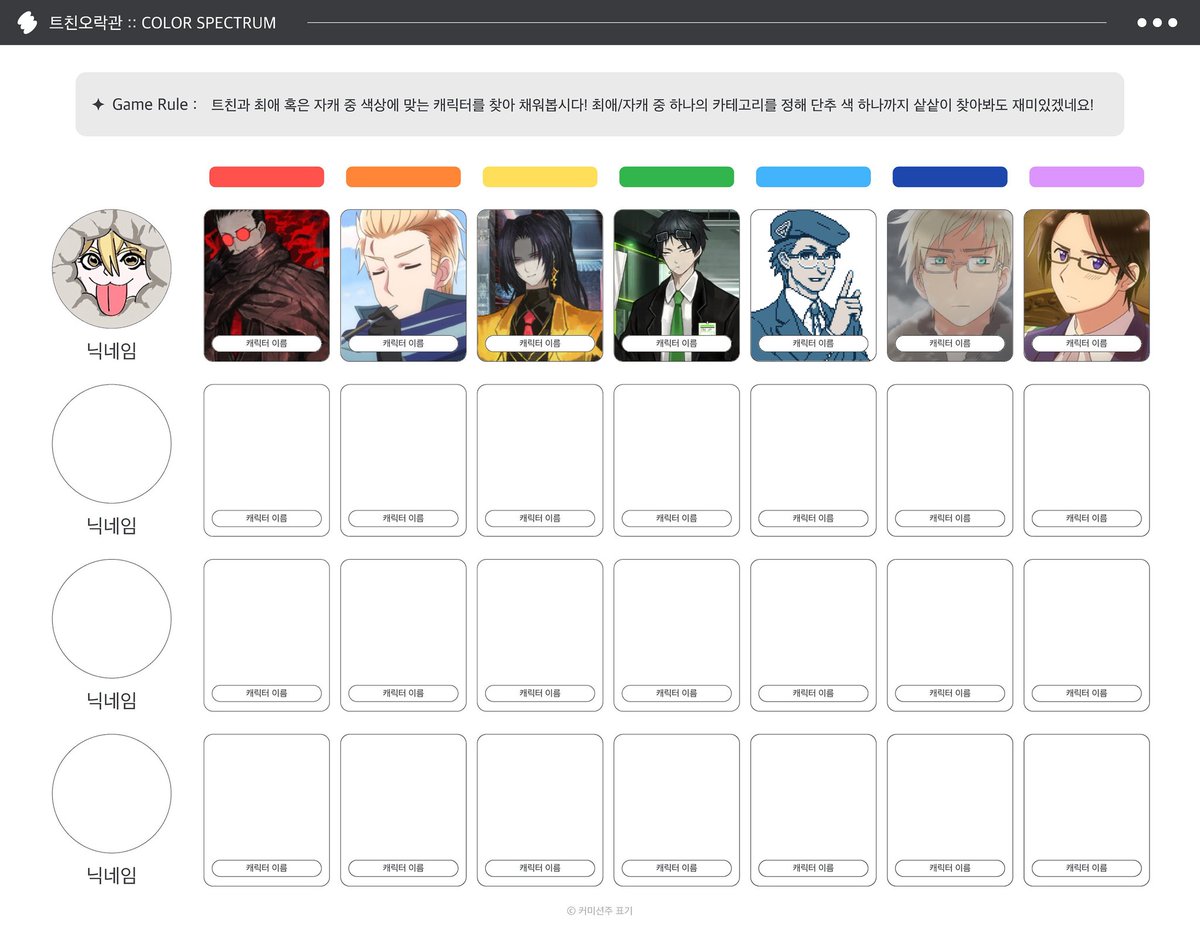1200x930 pixels.
Task: Click the empty profile circle in third row
Action: click(x=112, y=619)
